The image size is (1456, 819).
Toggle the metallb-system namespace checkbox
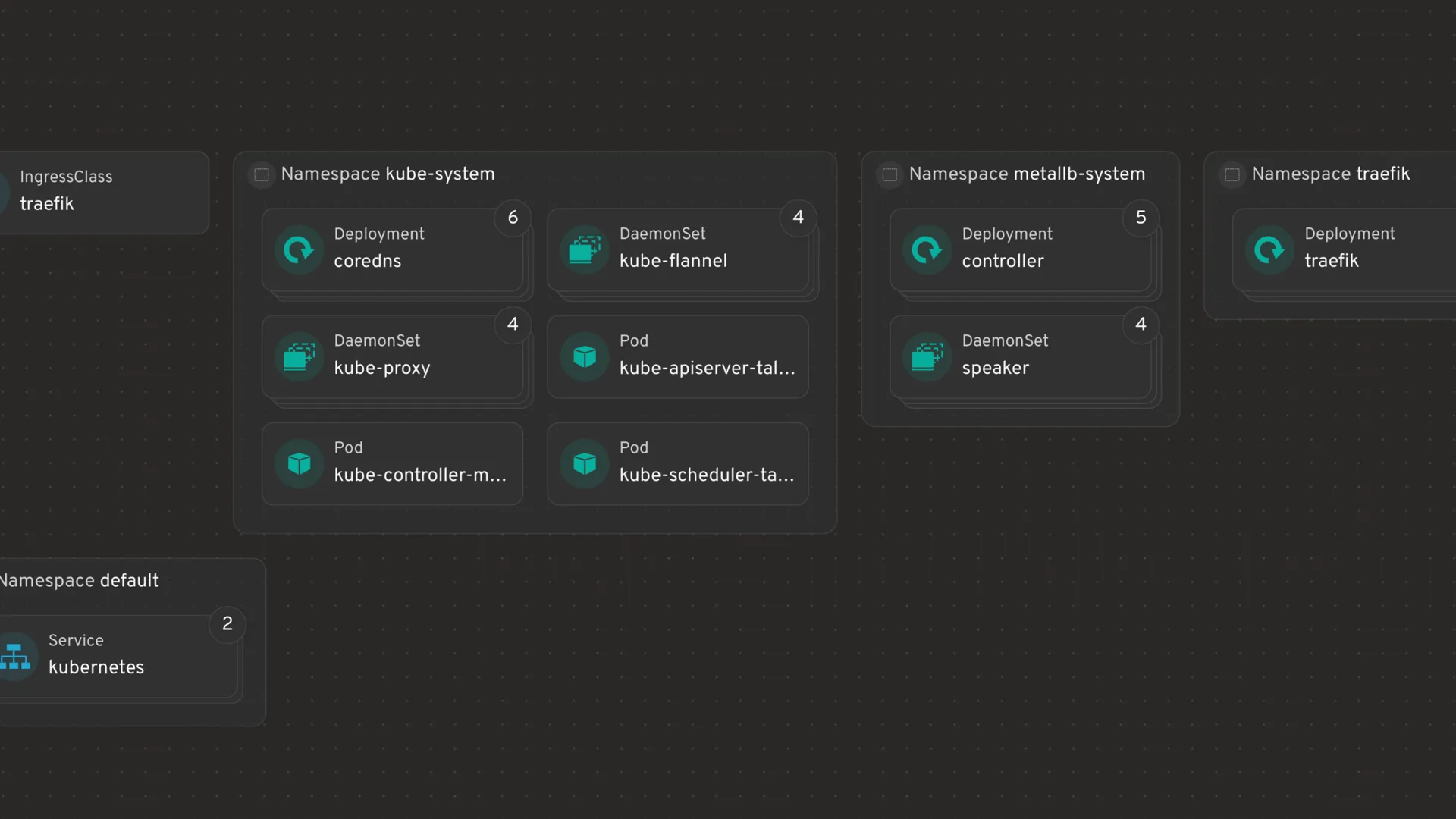click(890, 174)
